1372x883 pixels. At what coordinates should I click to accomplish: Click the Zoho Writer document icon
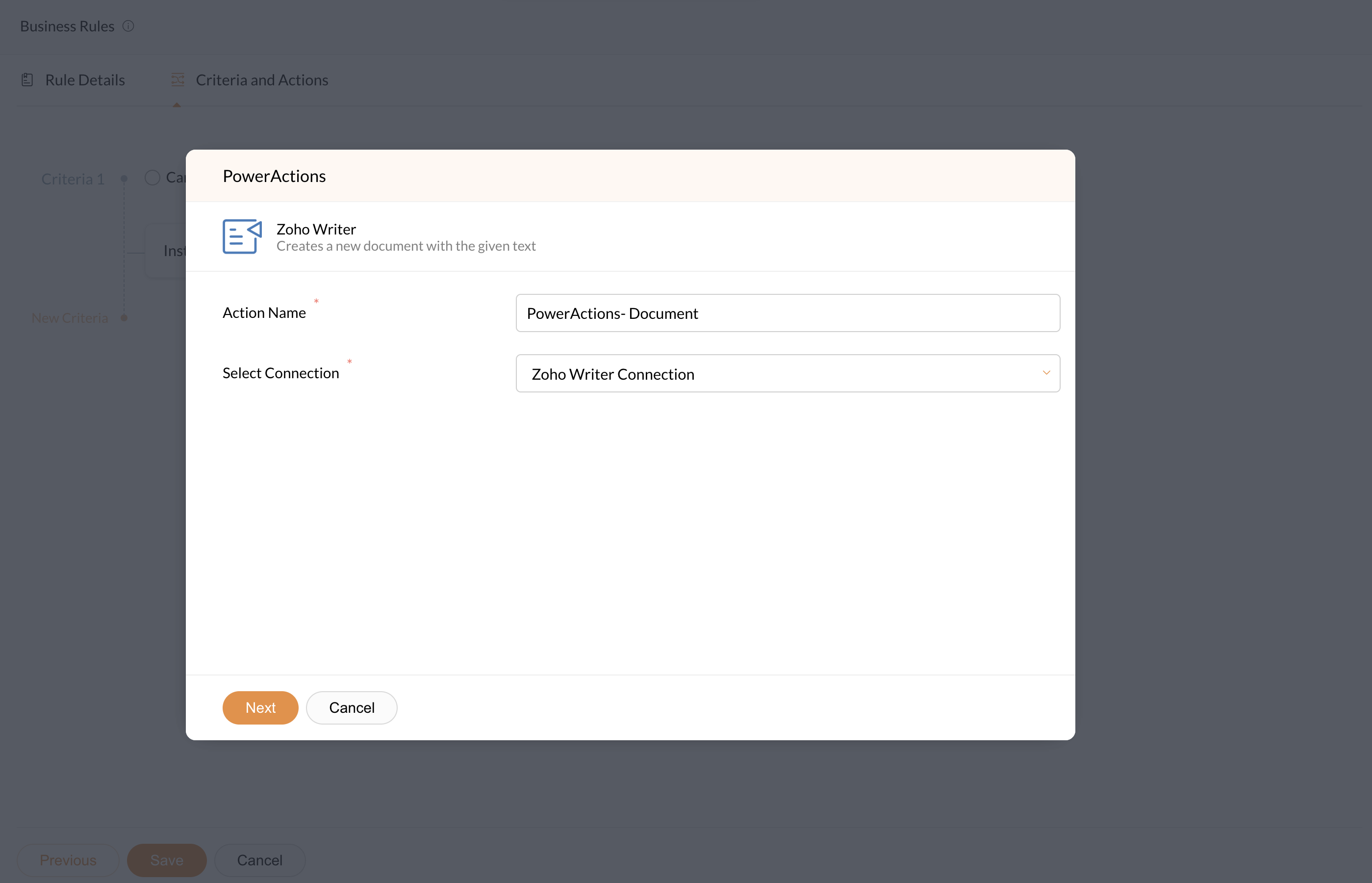point(242,236)
